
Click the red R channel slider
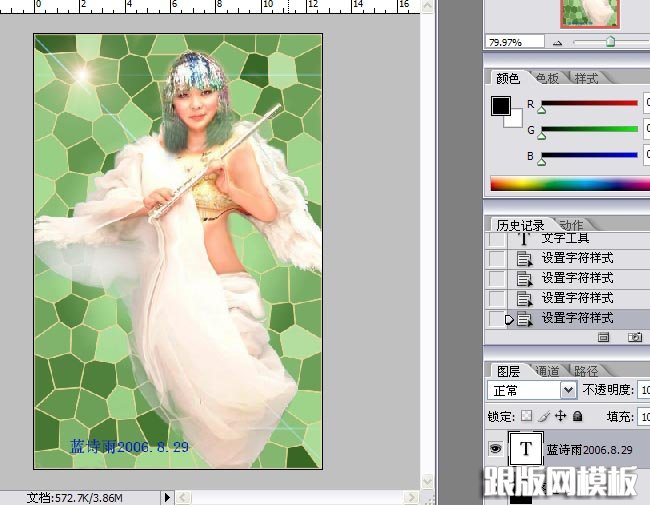tap(590, 103)
